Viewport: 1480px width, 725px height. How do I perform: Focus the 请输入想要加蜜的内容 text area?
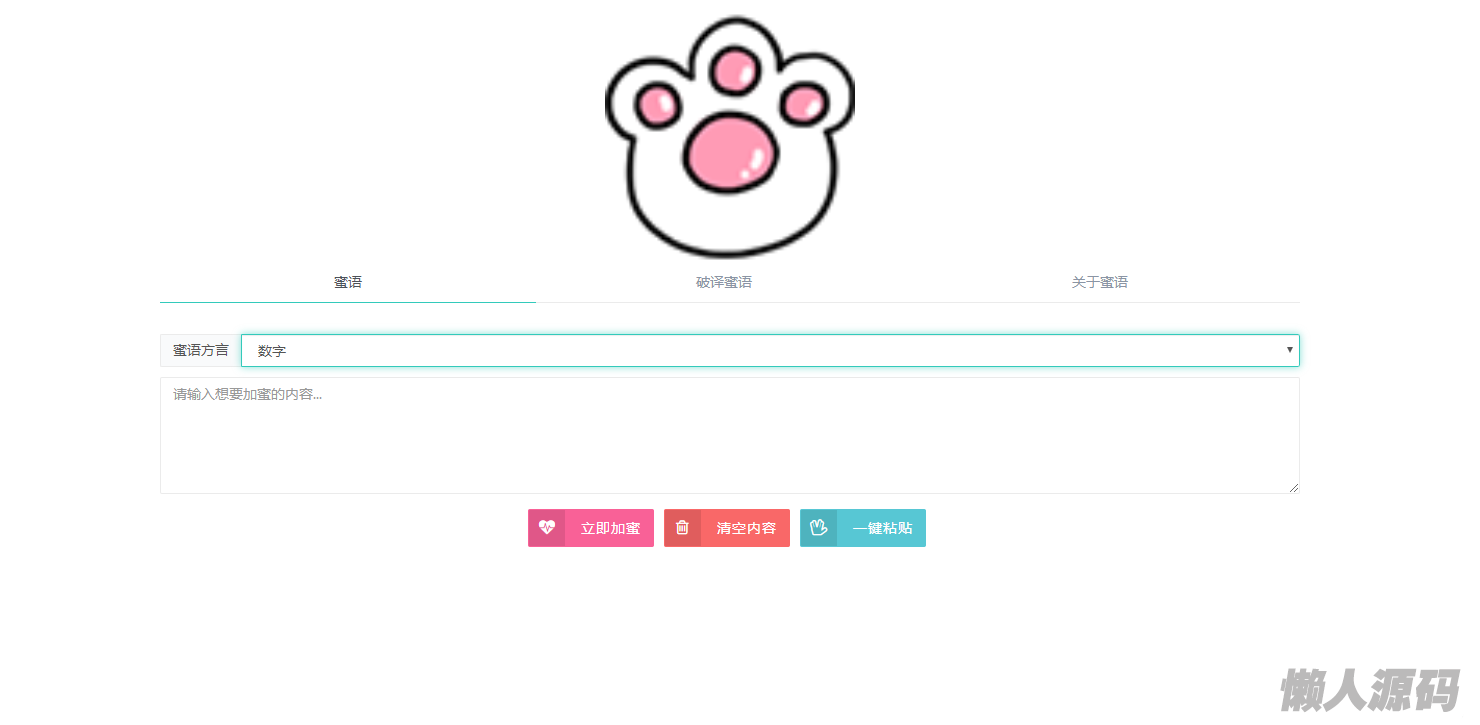(730, 435)
